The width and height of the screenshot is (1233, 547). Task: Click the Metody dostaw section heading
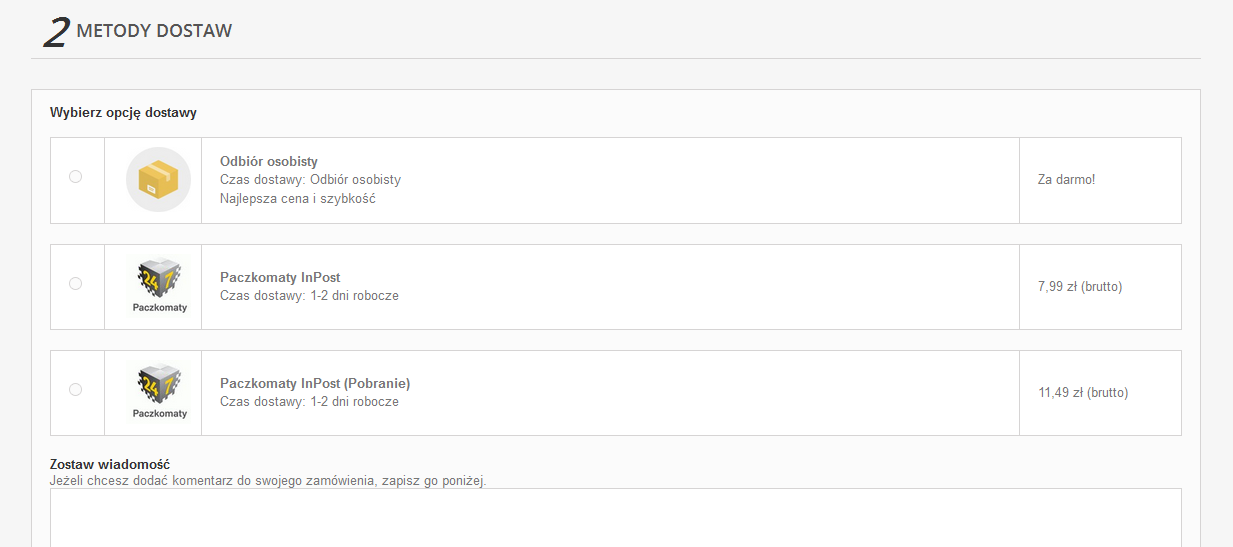coord(154,31)
